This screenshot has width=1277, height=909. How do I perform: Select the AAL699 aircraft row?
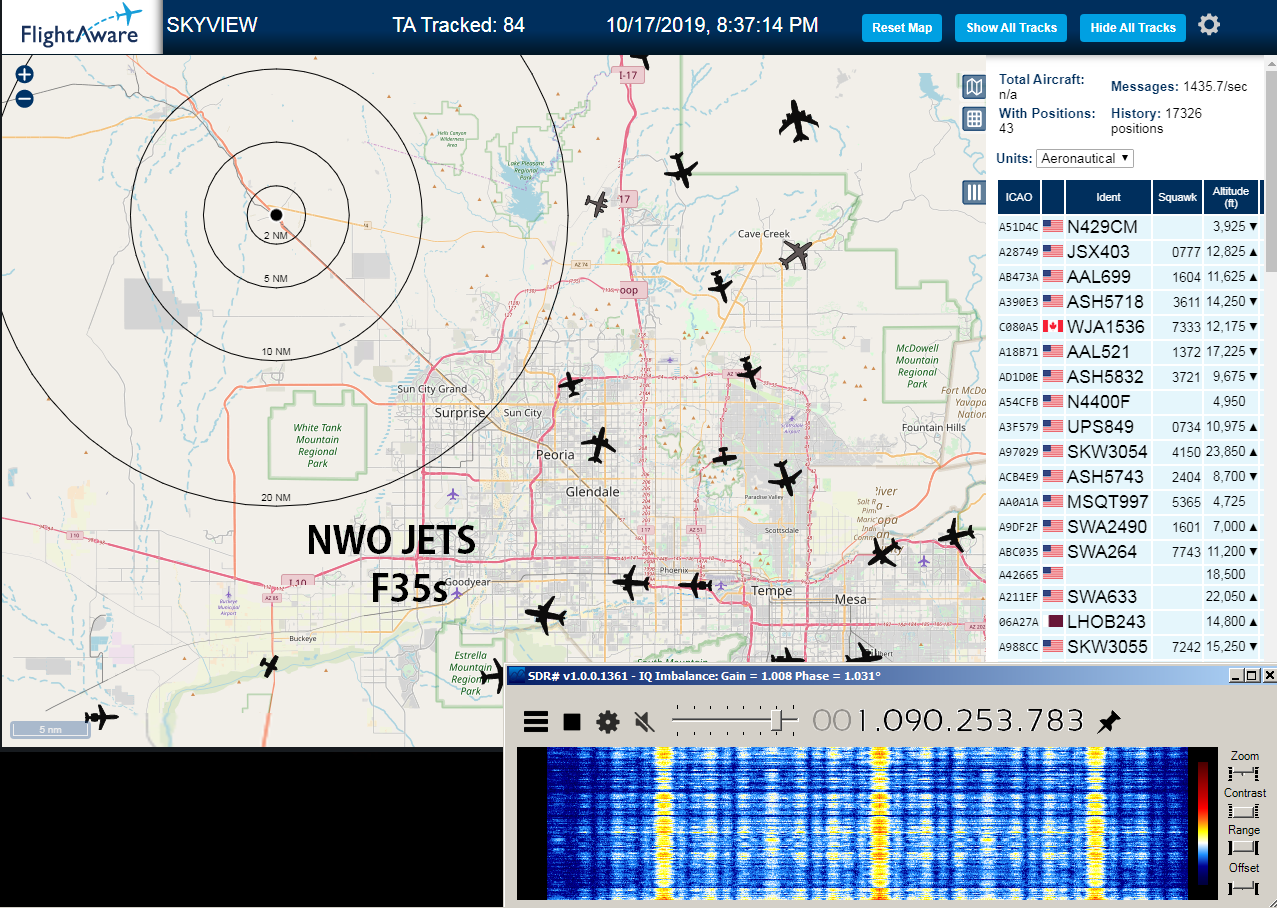[x=1130, y=277]
